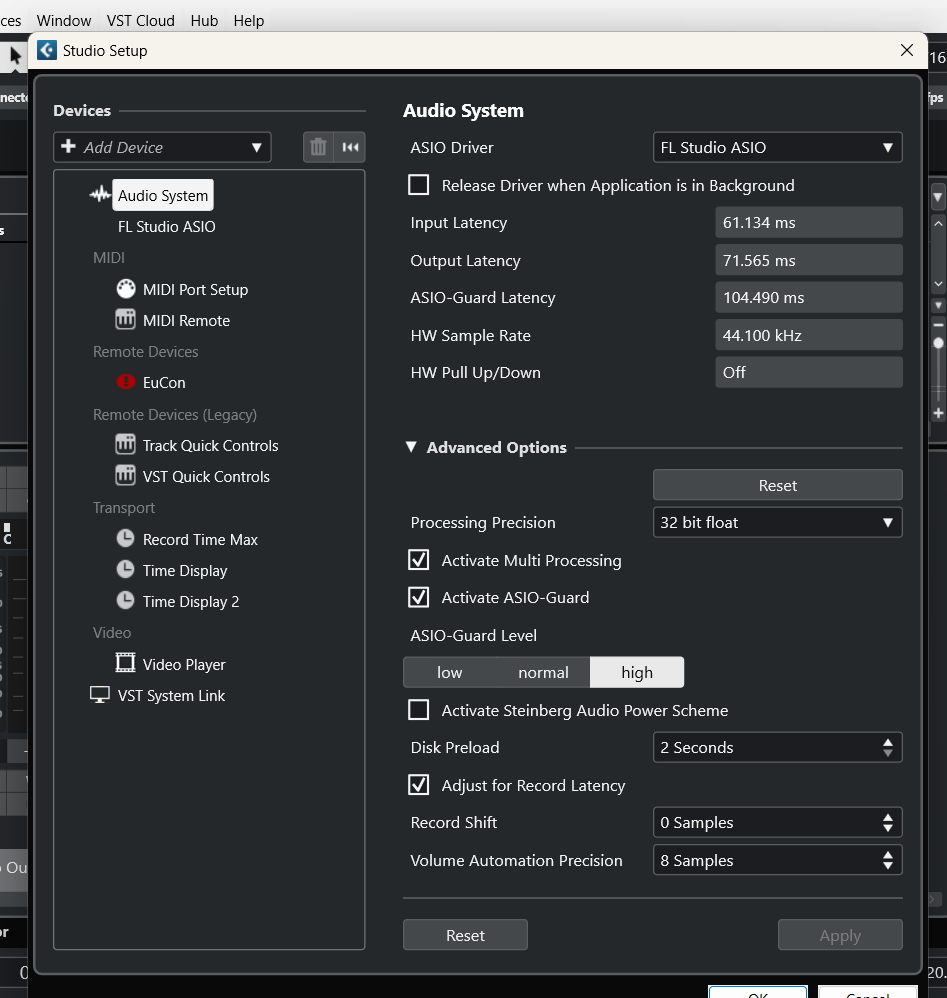Uncheck Adjust for Record Latency
Viewport: 947px width, 998px height.
418,785
